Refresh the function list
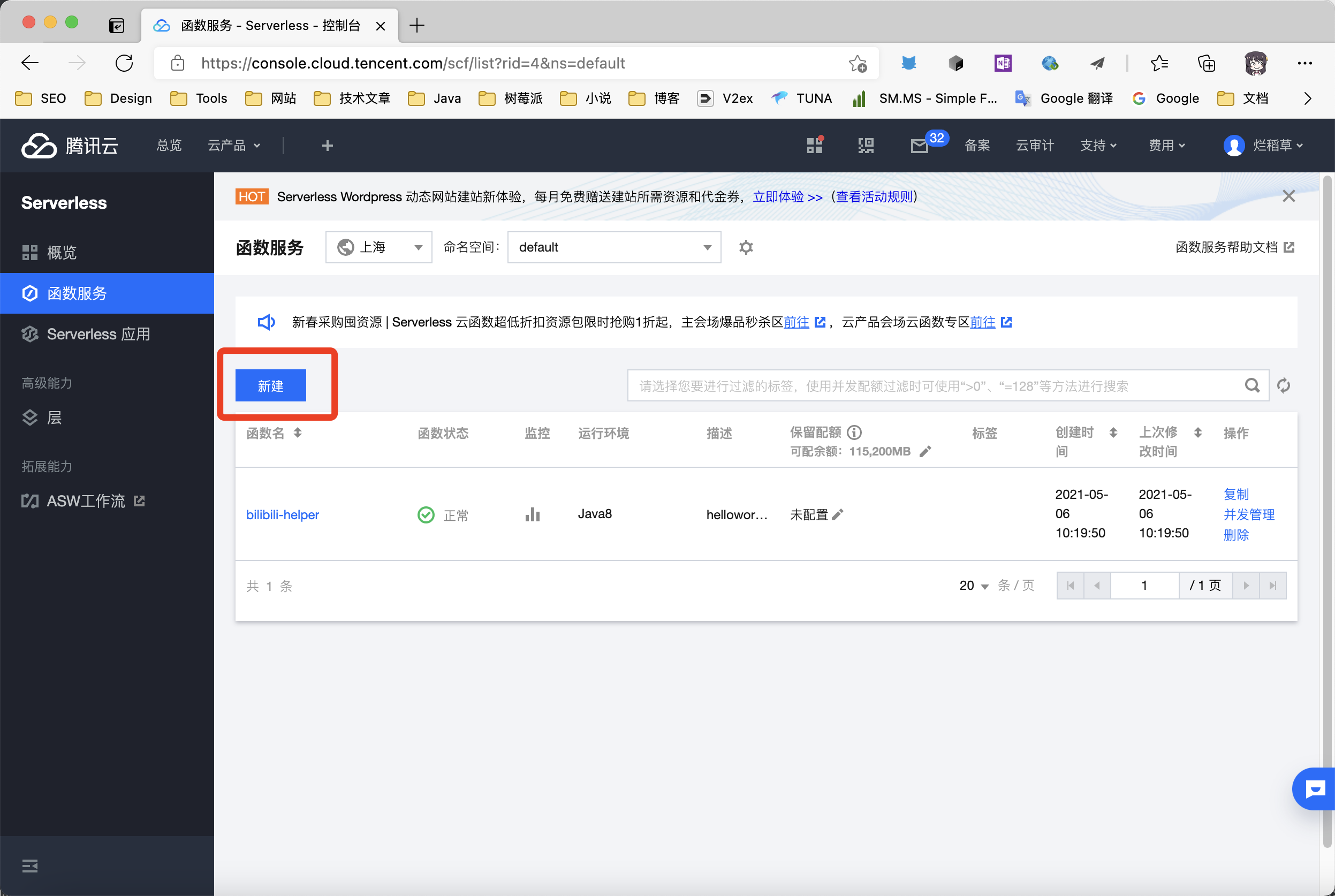This screenshot has height=896, width=1335. (x=1284, y=386)
